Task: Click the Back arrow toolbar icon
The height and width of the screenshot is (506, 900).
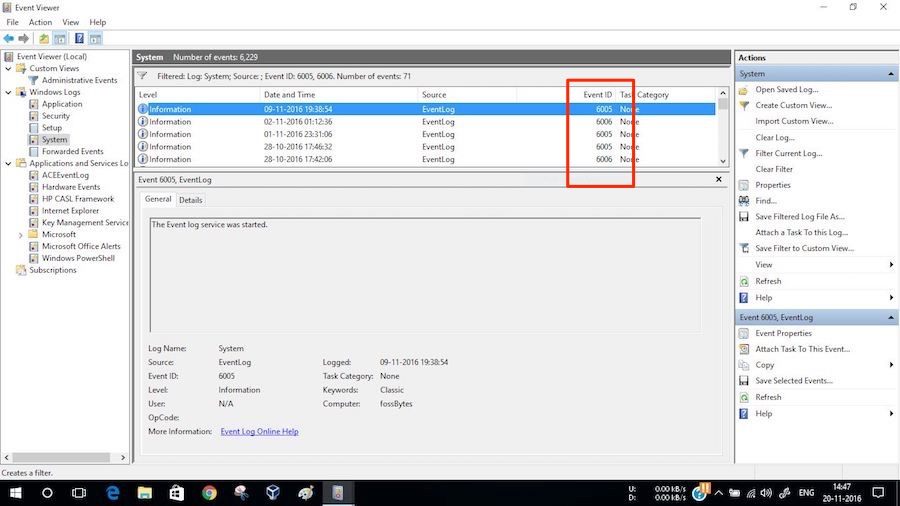Action: 9,38
